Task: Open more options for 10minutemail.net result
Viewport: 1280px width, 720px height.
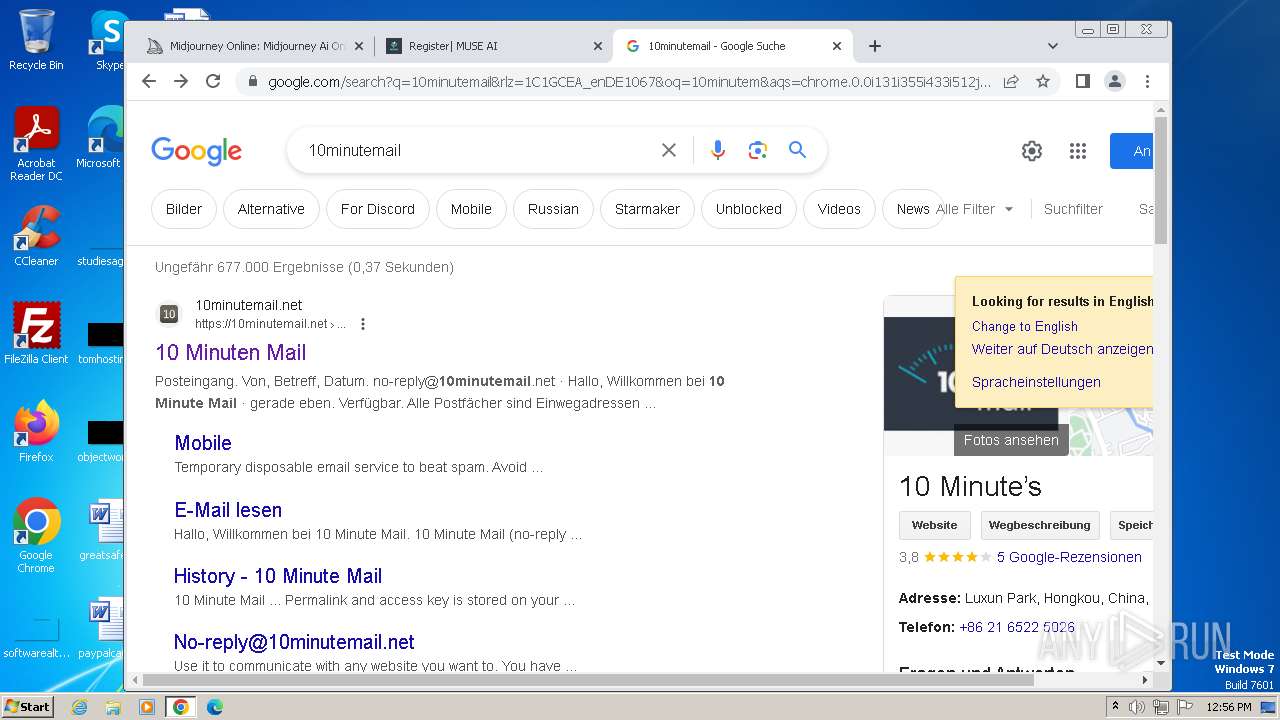Action: click(363, 324)
